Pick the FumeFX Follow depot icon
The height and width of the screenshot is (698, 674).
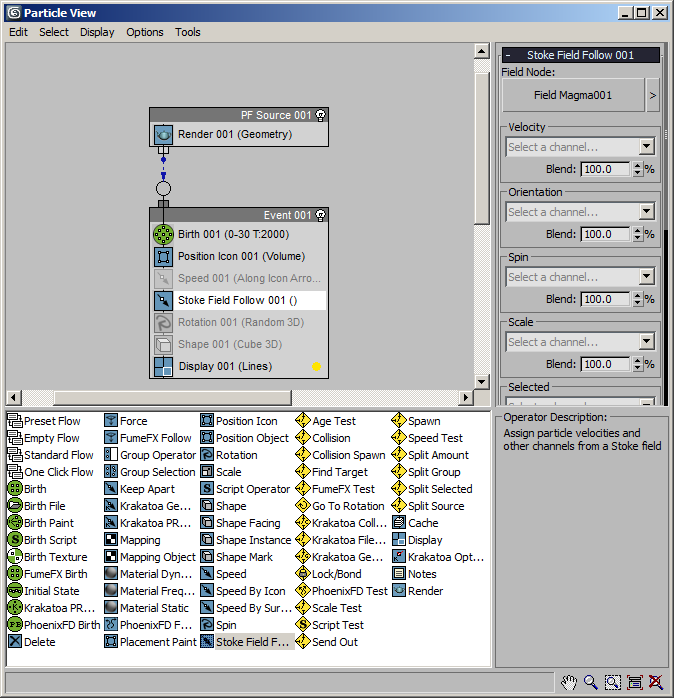111,438
